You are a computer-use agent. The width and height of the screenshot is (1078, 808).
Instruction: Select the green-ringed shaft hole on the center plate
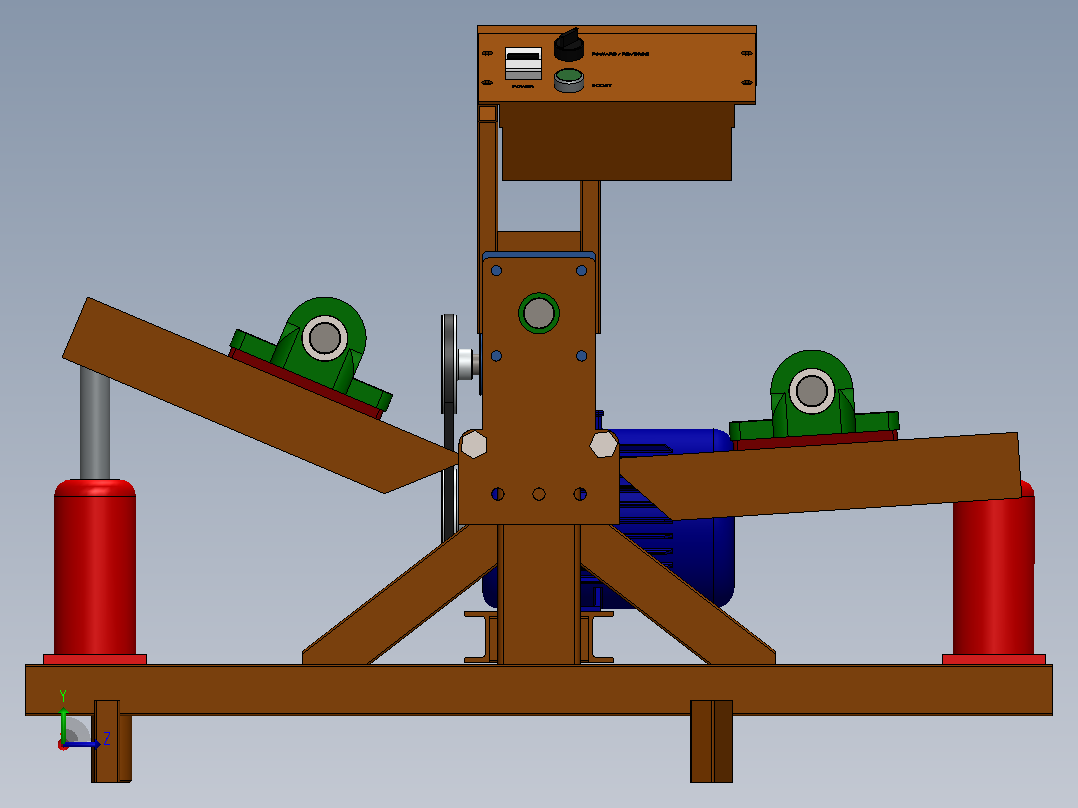tap(539, 314)
